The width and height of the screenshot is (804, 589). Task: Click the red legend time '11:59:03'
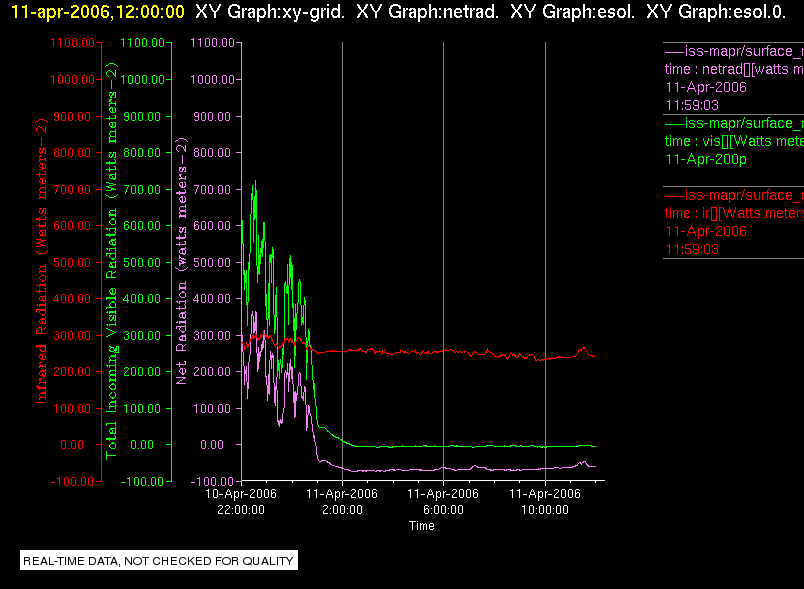692,249
